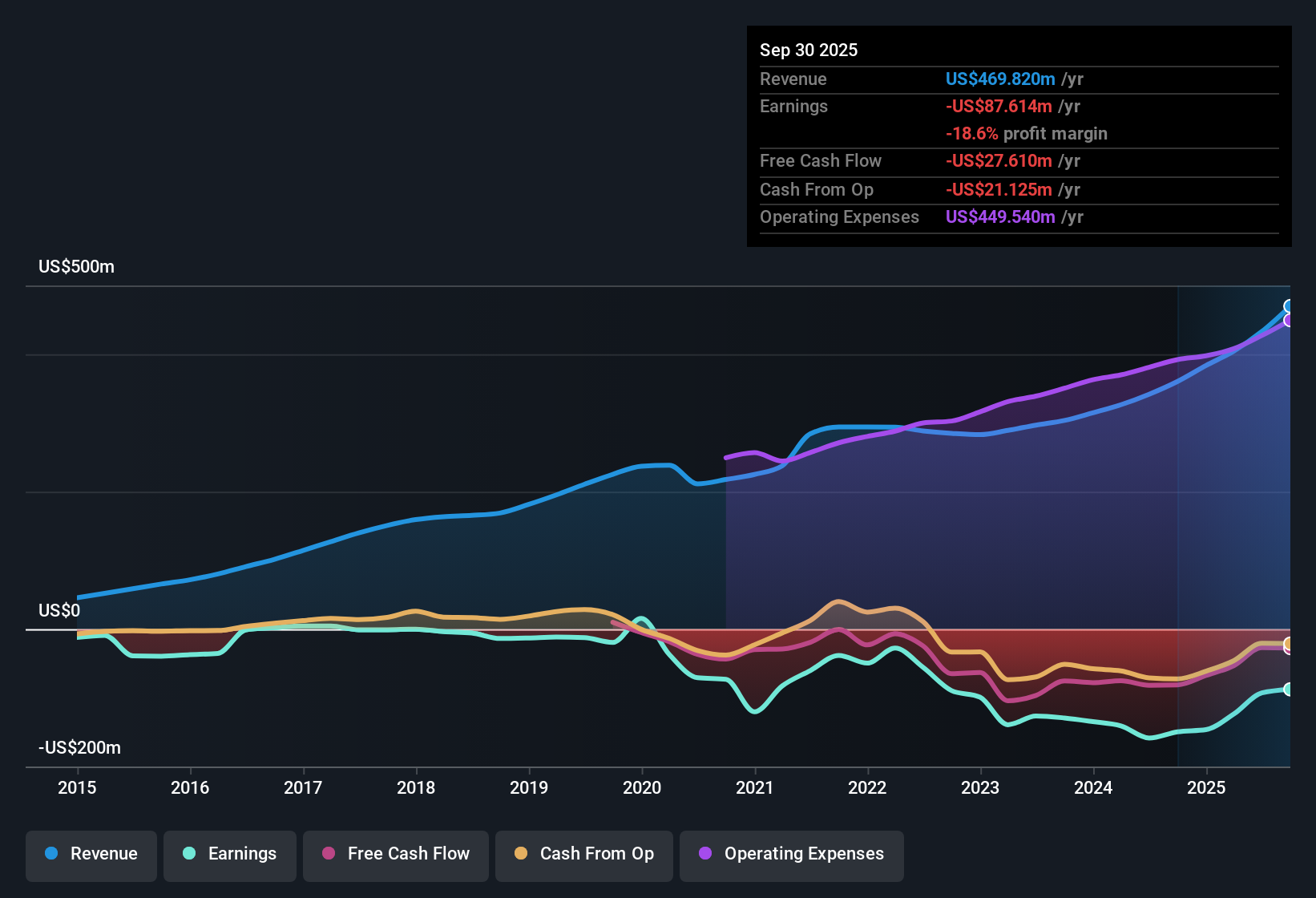Click the Free Cash Flow legend button

[x=395, y=854]
